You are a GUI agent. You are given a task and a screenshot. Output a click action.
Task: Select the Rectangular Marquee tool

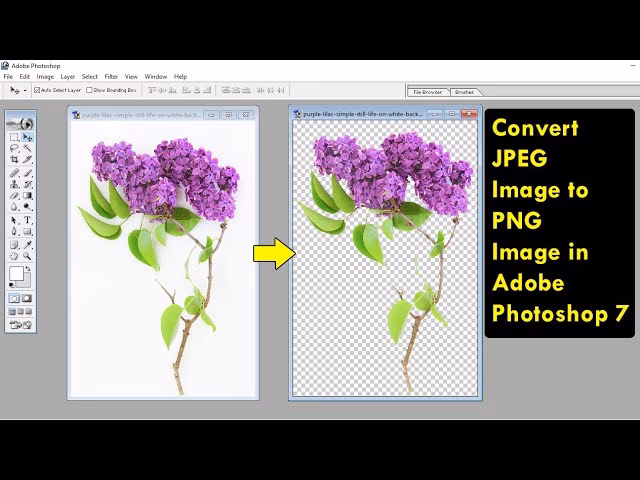pyautogui.click(x=14, y=137)
